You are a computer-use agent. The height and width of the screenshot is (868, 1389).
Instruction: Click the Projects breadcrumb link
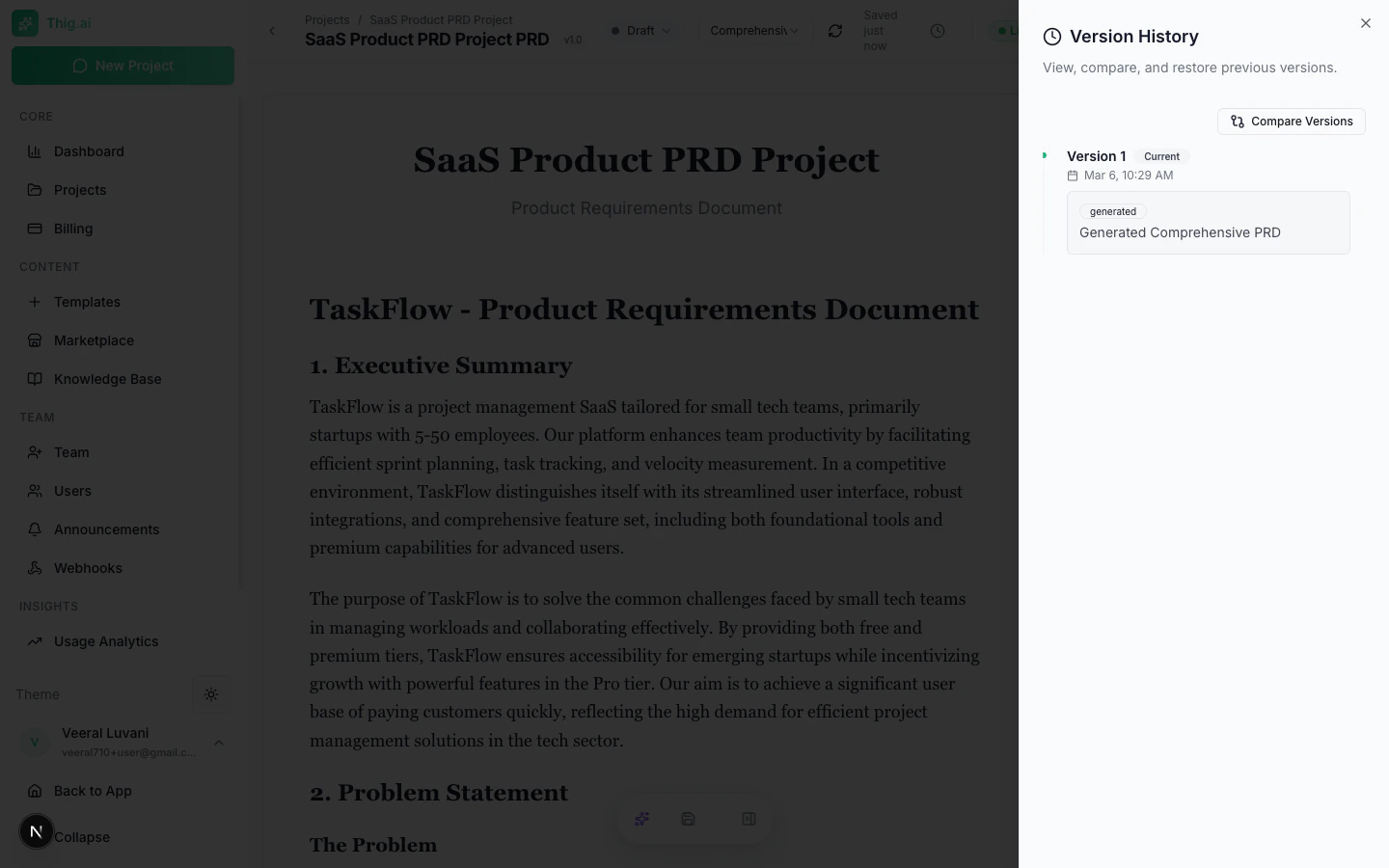pos(327,19)
